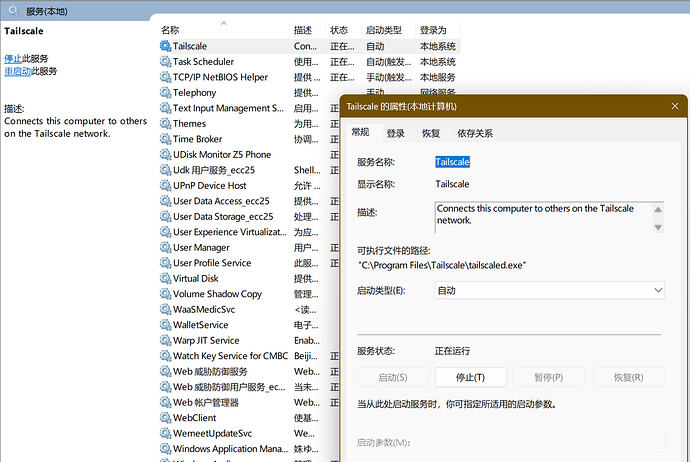The height and width of the screenshot is (462, 690).
Task: Click the Watch Key Service for CMBC icon
Action: [165, 356]
